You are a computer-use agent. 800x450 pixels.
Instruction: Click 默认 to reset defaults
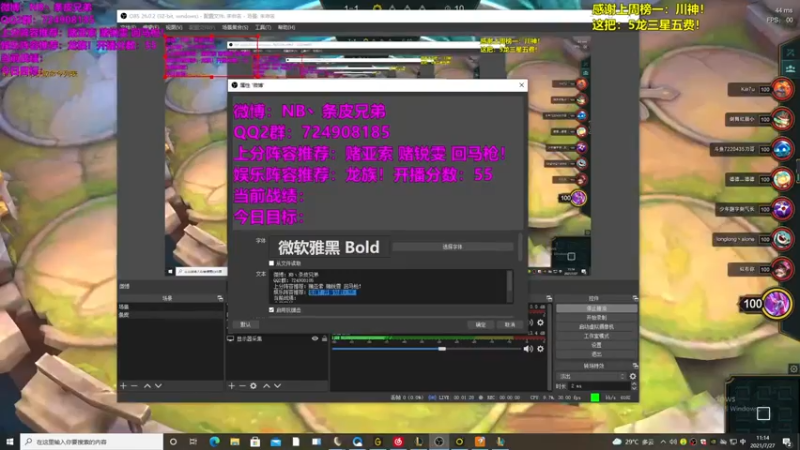pos(245,324)
